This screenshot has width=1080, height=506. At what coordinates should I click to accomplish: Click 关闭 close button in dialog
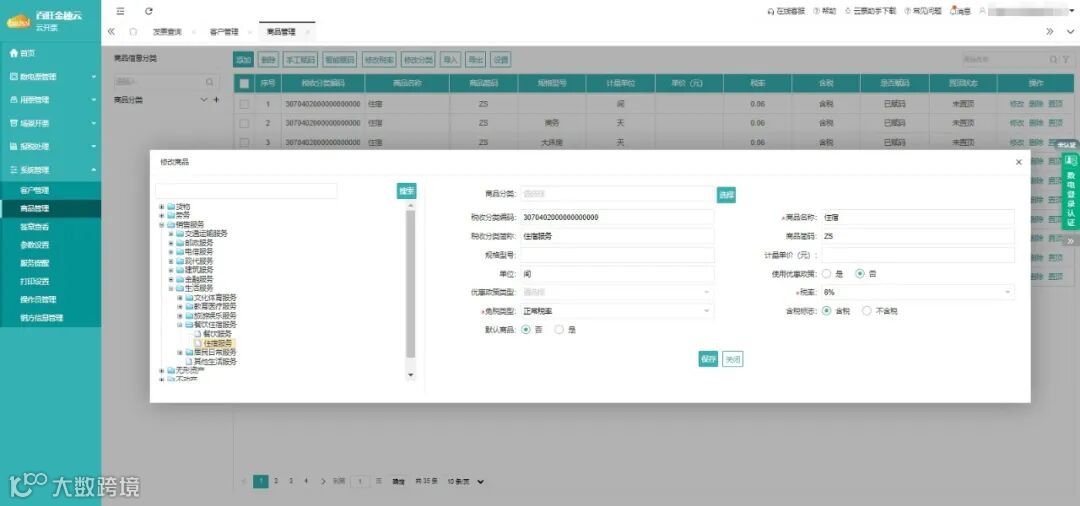coord(733,359)
